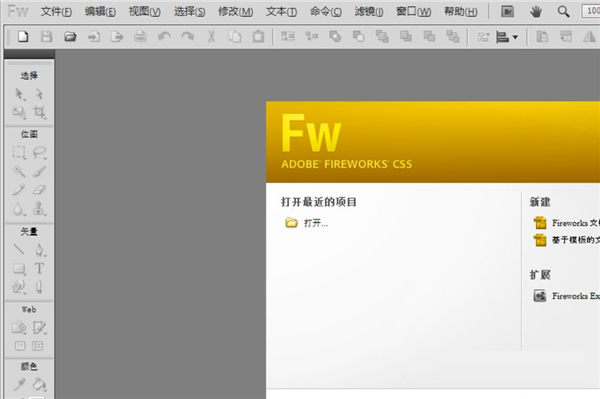Viewport: 600px width, 399px height.
Task: Select the Line tool
Action: coord(19,249)
